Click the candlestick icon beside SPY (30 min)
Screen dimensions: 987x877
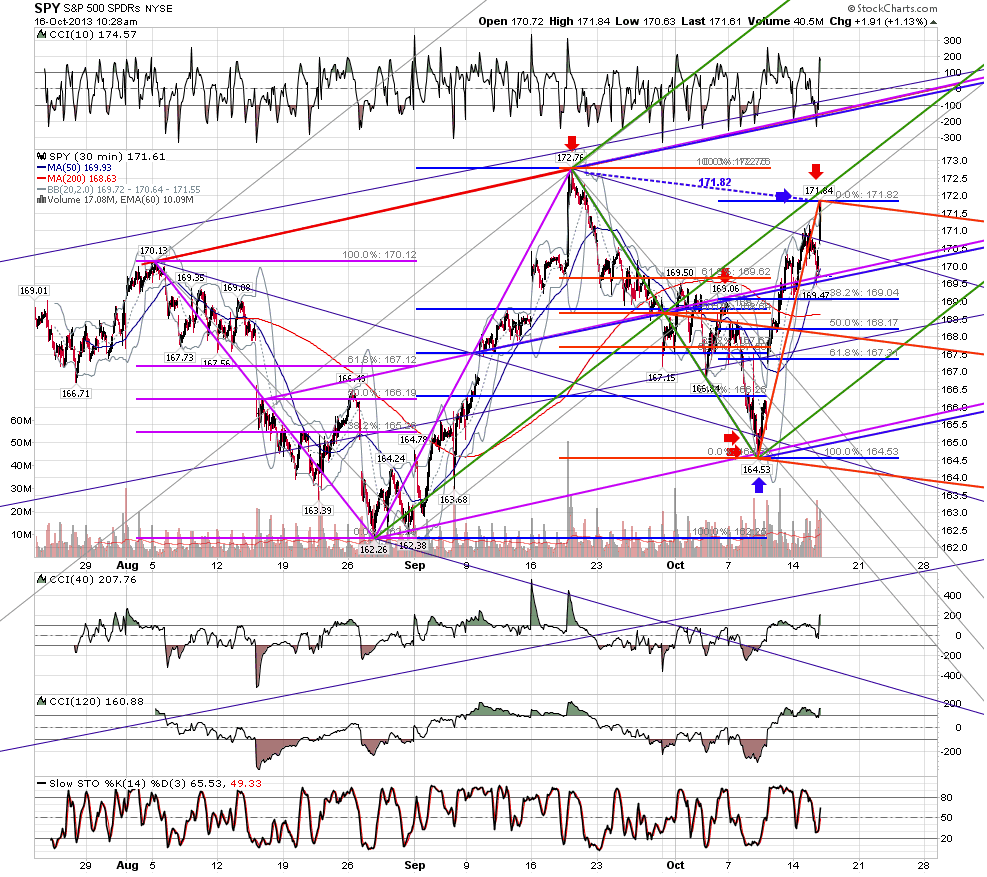[42, 156]
